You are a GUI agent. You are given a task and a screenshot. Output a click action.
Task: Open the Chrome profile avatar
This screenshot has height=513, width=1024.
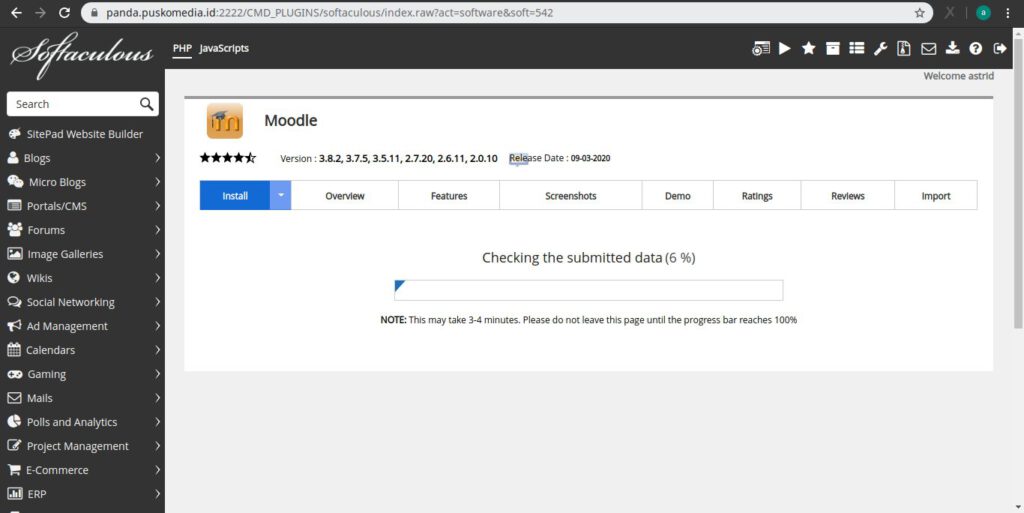[983, 12]
